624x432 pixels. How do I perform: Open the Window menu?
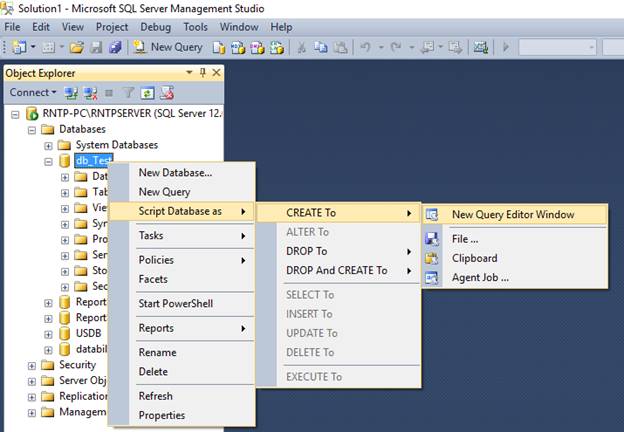click(239, 27)
